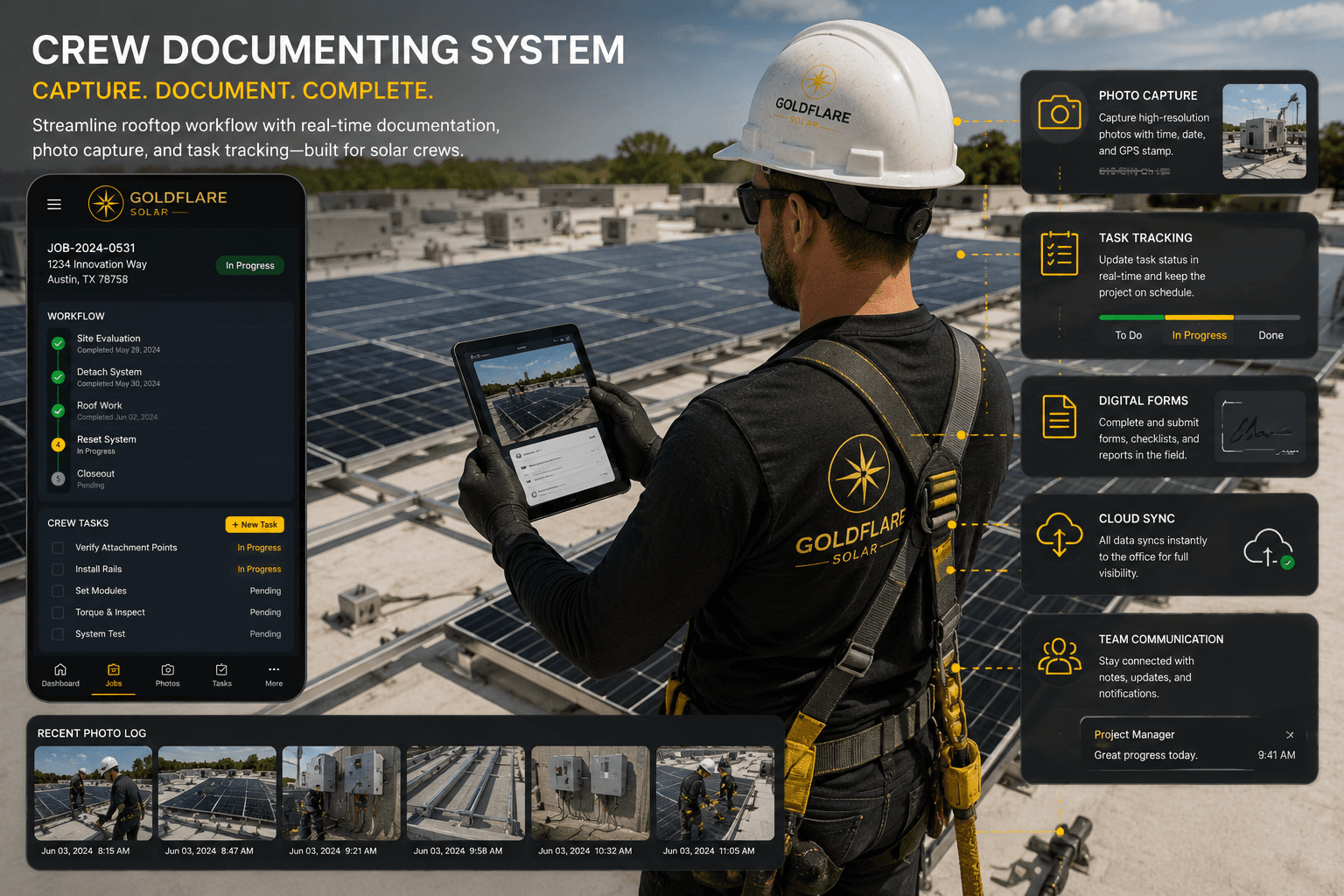This screenshot has width=1344, height=896.
Task: Click the In Progress status for Verify Attachment Points
Action: [x=259, y=548]
